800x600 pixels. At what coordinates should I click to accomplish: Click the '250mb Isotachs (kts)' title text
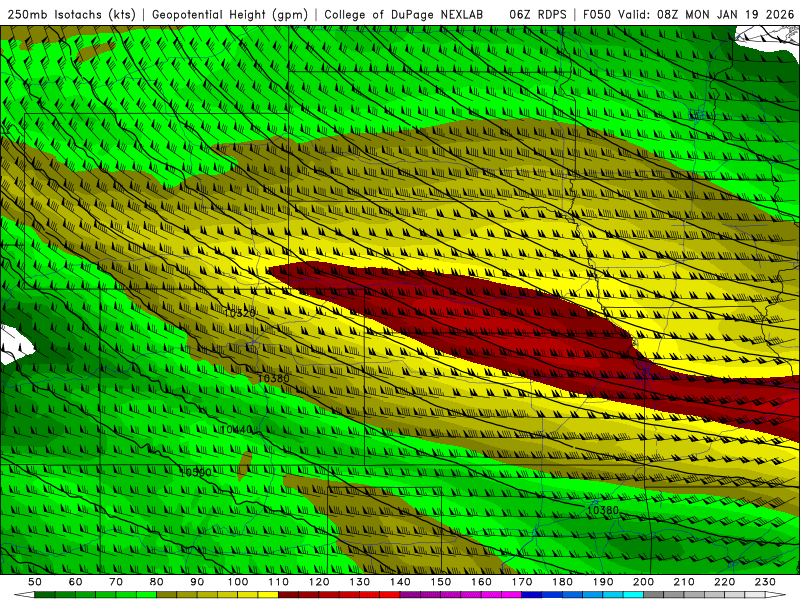point(72,15)
